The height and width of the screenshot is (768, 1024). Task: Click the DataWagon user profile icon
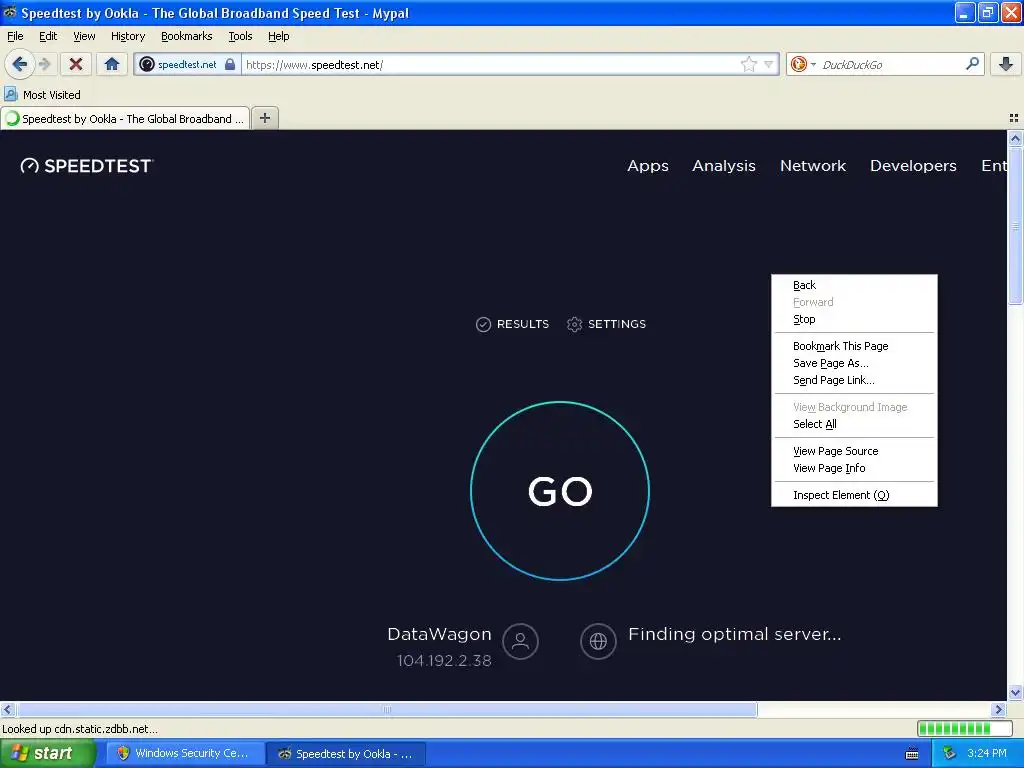click(520, 641)
